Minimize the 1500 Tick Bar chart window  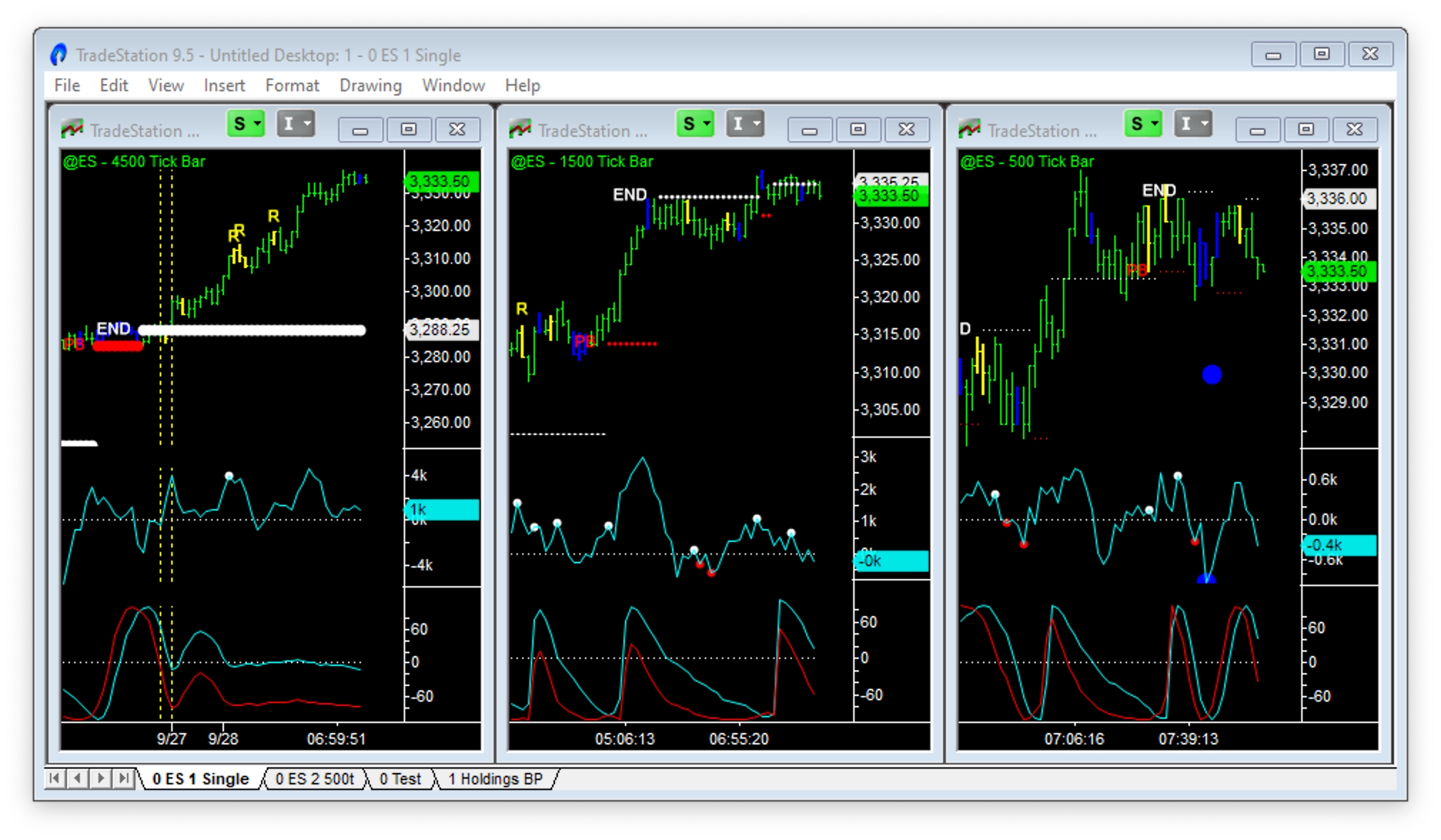click(x=810, y=130)
